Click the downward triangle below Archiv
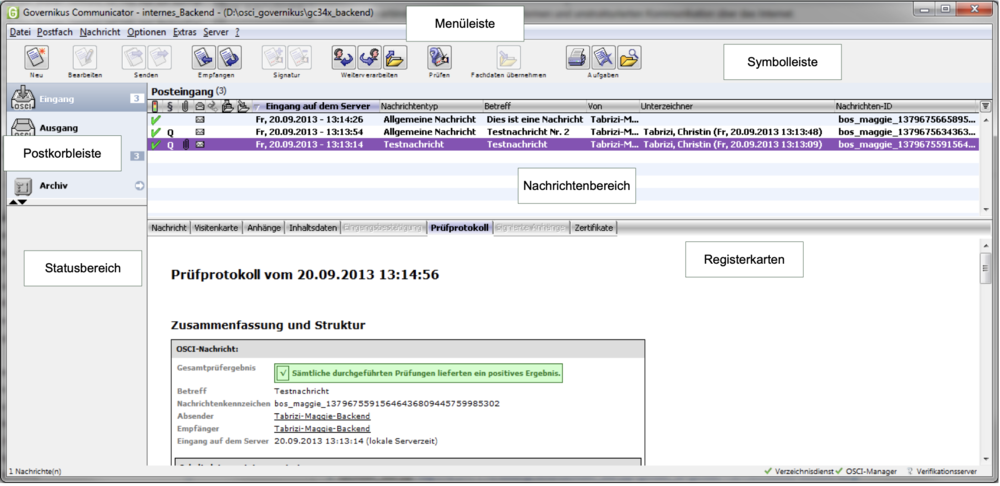The height and width of the screenshot is (486, 1000). coord(22,202)
